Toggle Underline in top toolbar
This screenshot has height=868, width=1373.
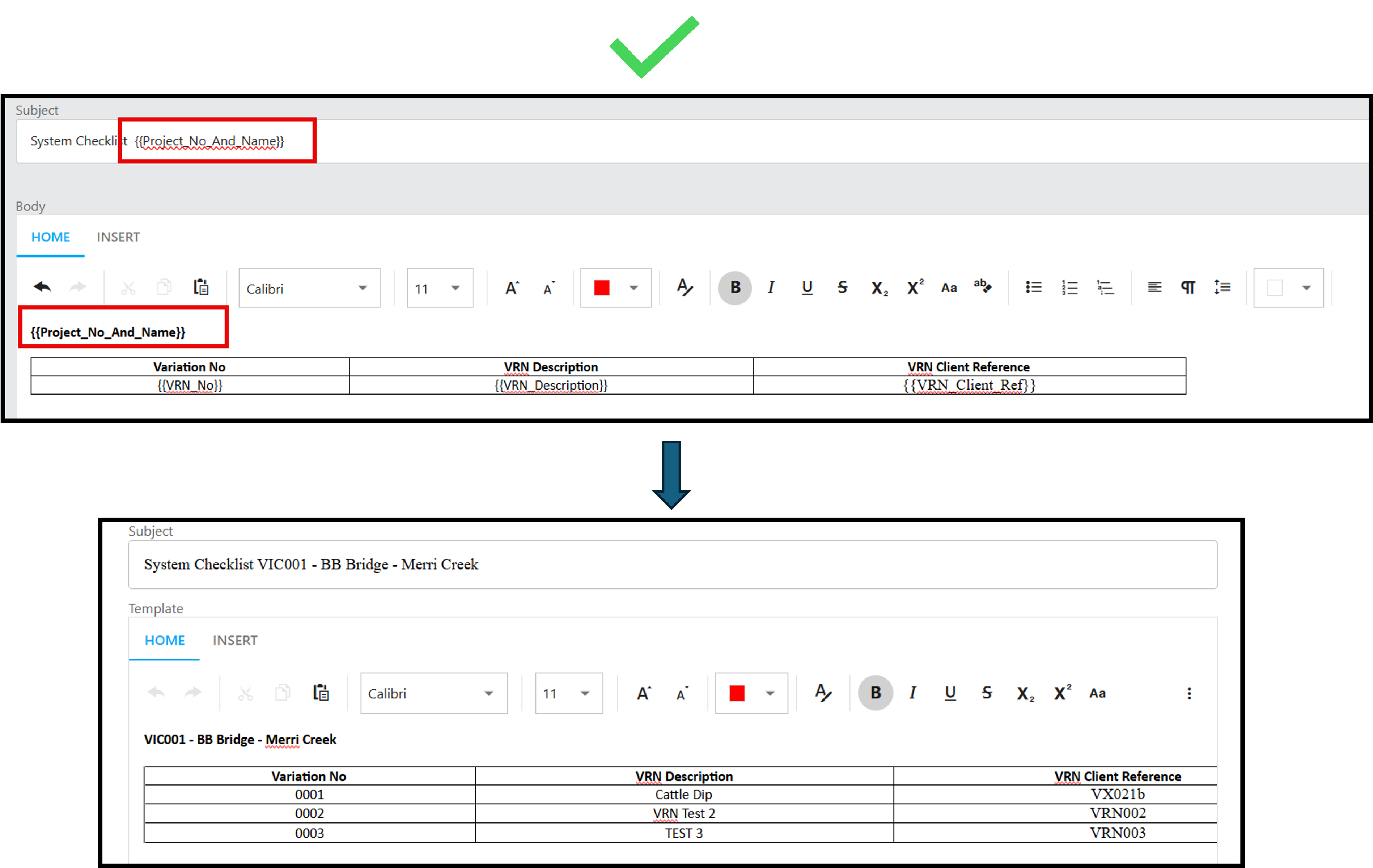(x=807, y=287)
